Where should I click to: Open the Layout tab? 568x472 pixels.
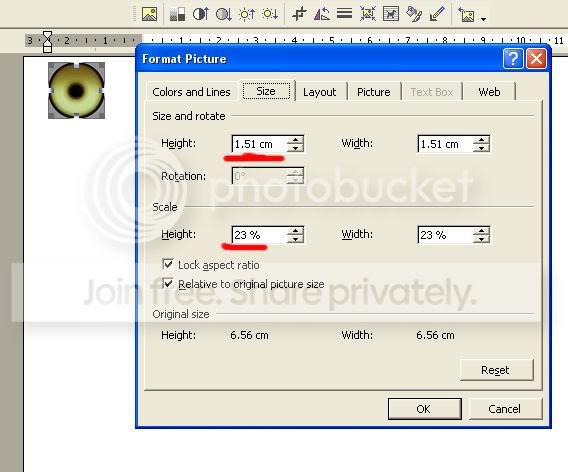tap(320, 92)
